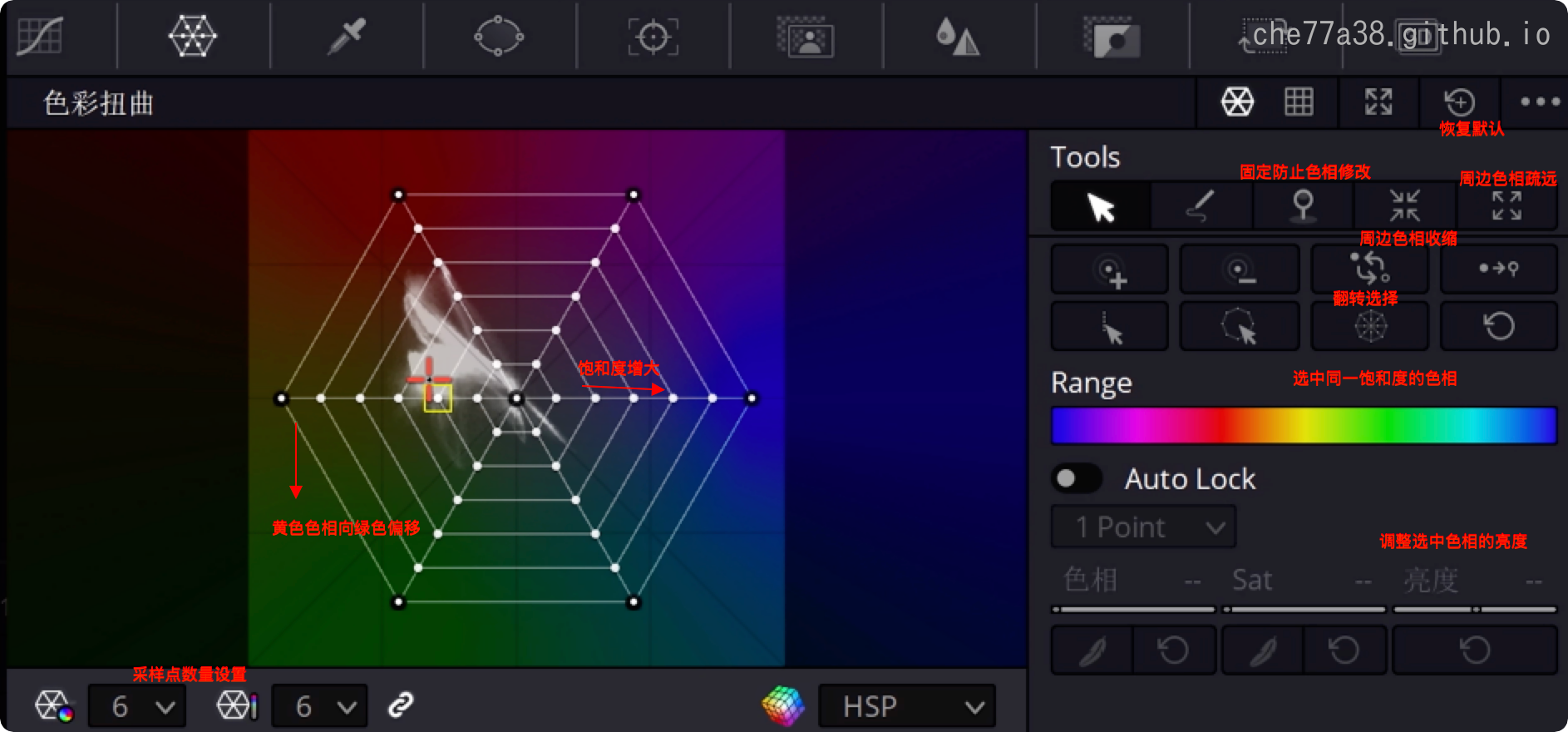Click the color cube icon beside HSP

pyautogui.click(x=783, y=705)
